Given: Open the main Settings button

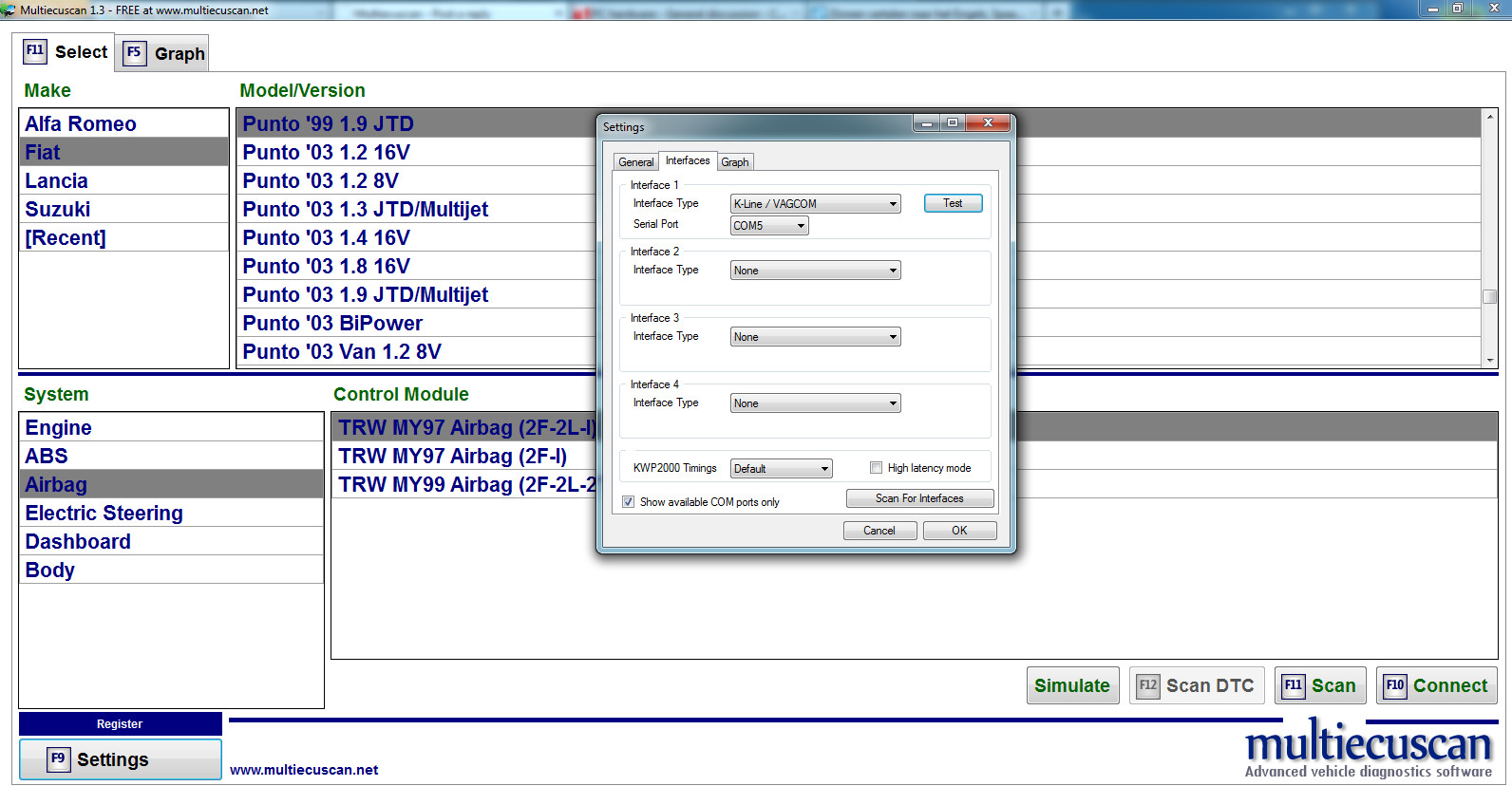Looking at the screenshot, I should tap(120, 759).
